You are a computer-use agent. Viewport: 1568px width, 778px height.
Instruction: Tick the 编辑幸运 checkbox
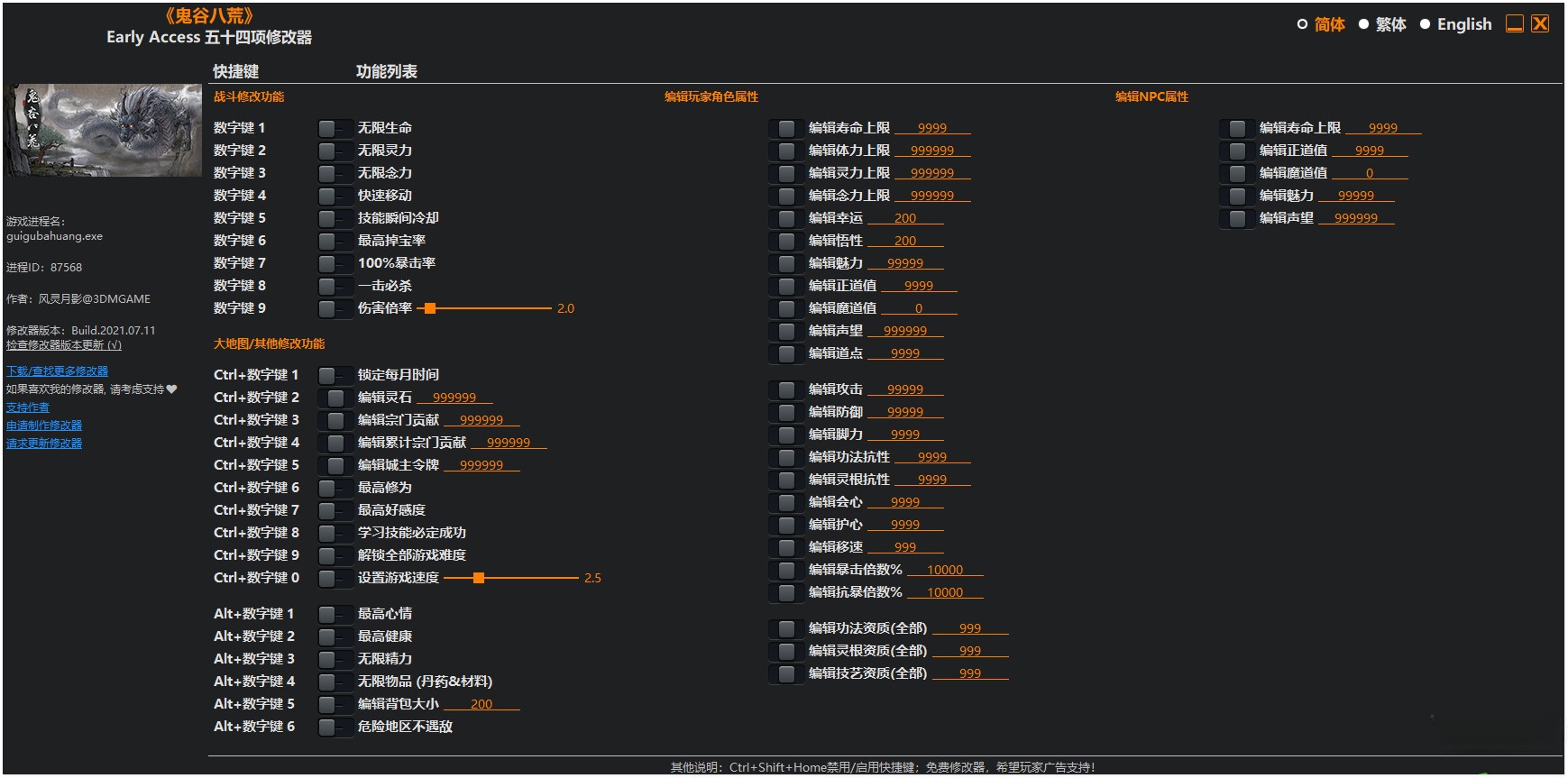pos(786,219)
